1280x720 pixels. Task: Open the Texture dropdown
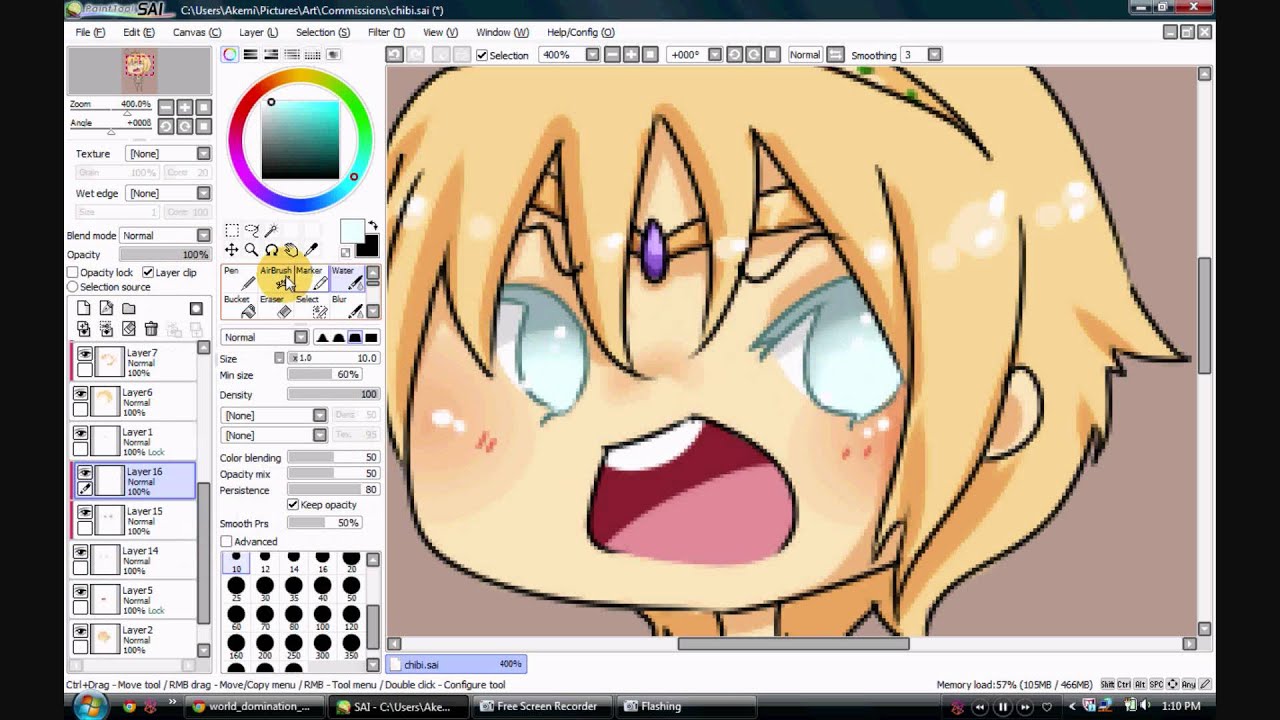[168, 154]
